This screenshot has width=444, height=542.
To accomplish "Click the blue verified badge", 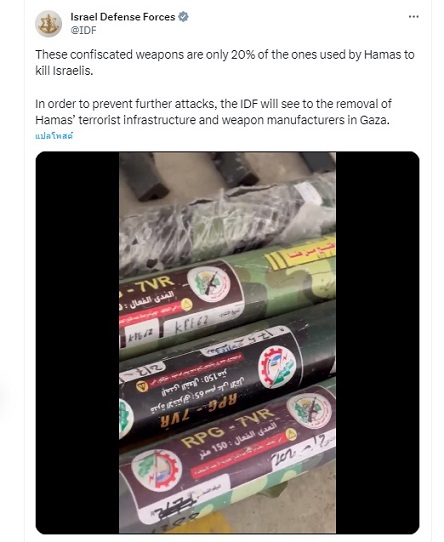I will click(x=183, y=17).
